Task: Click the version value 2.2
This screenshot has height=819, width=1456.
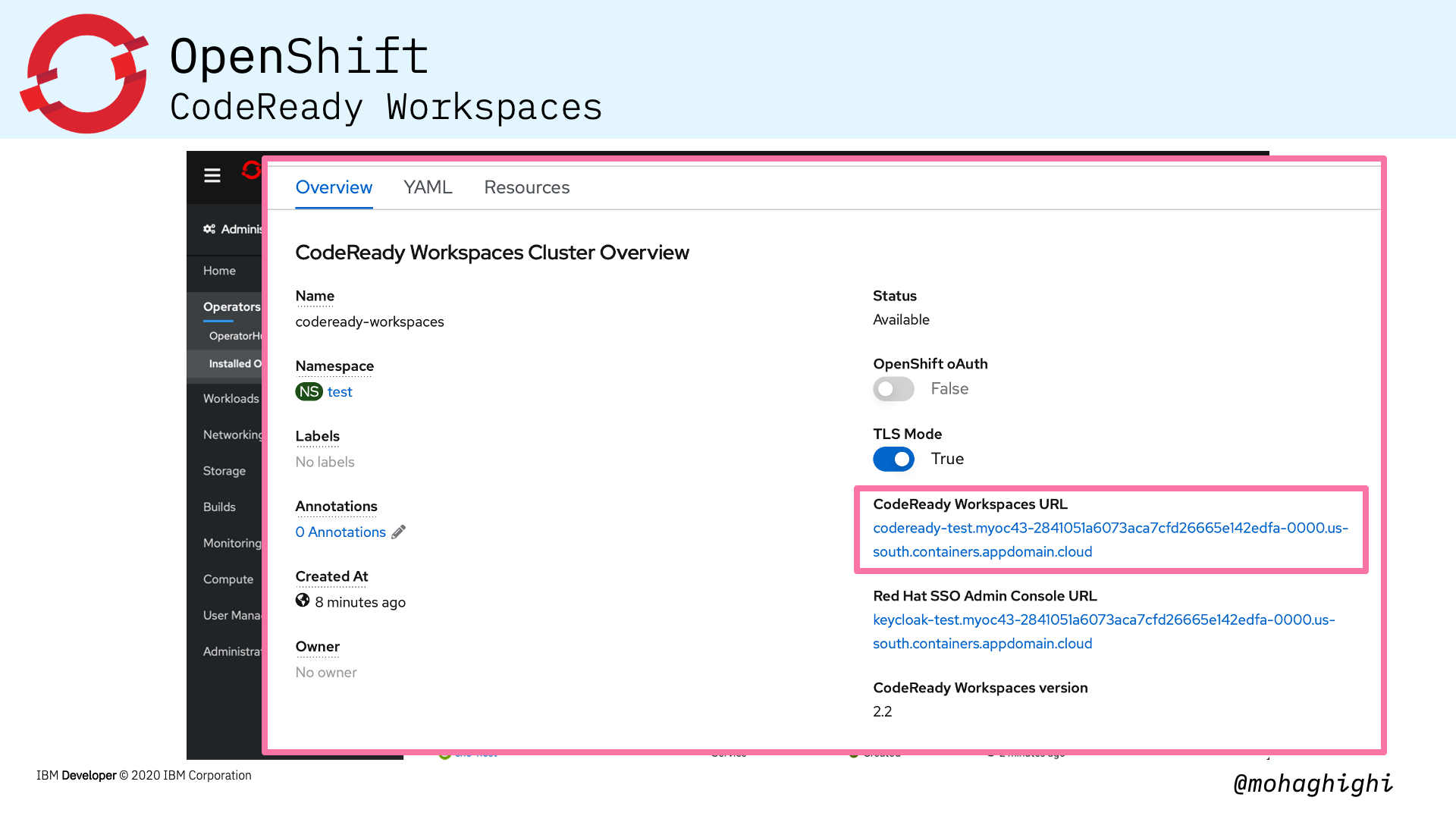Action: [883, 711]
